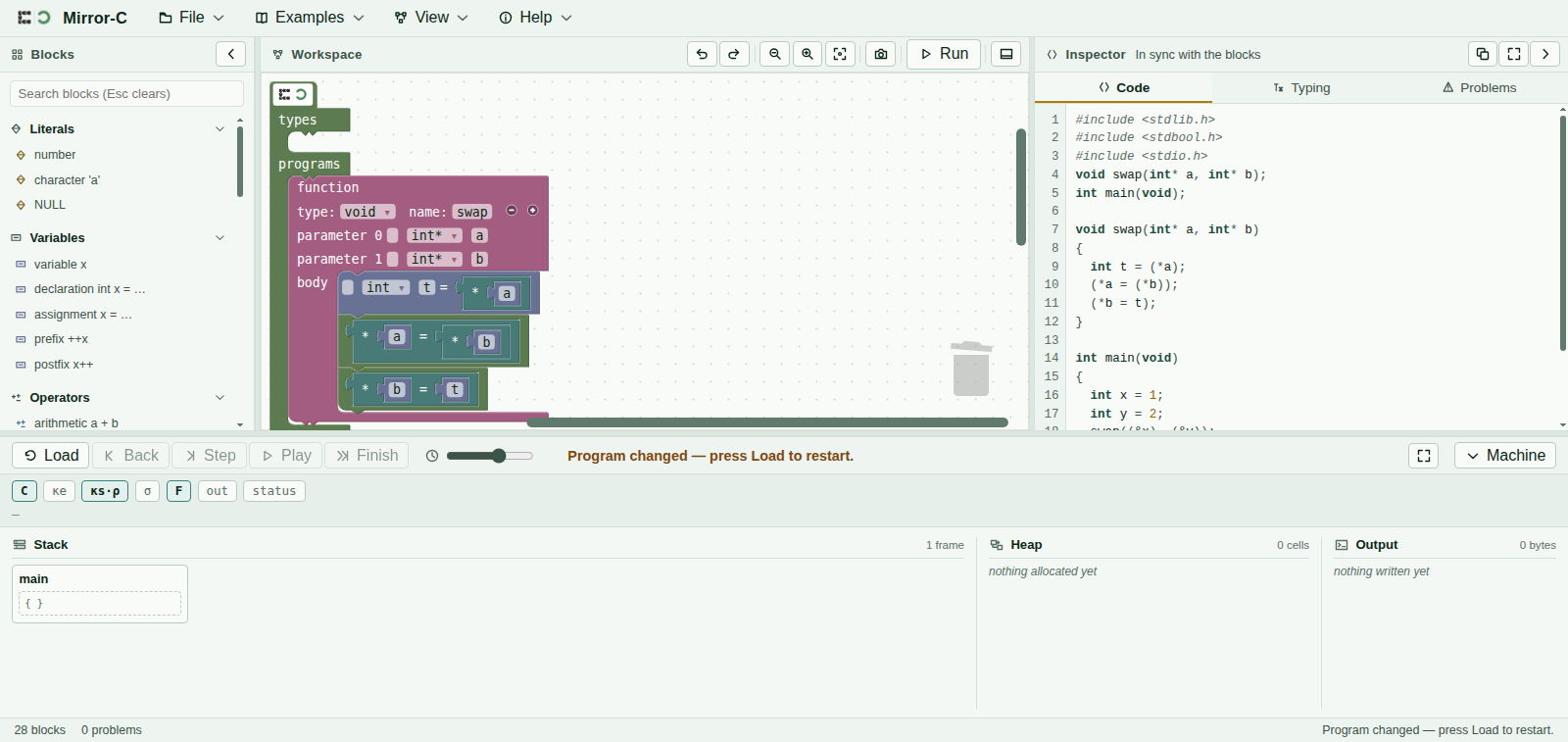Click the Stack panel icon
The image size is (1568, 742).
point(20,545)
